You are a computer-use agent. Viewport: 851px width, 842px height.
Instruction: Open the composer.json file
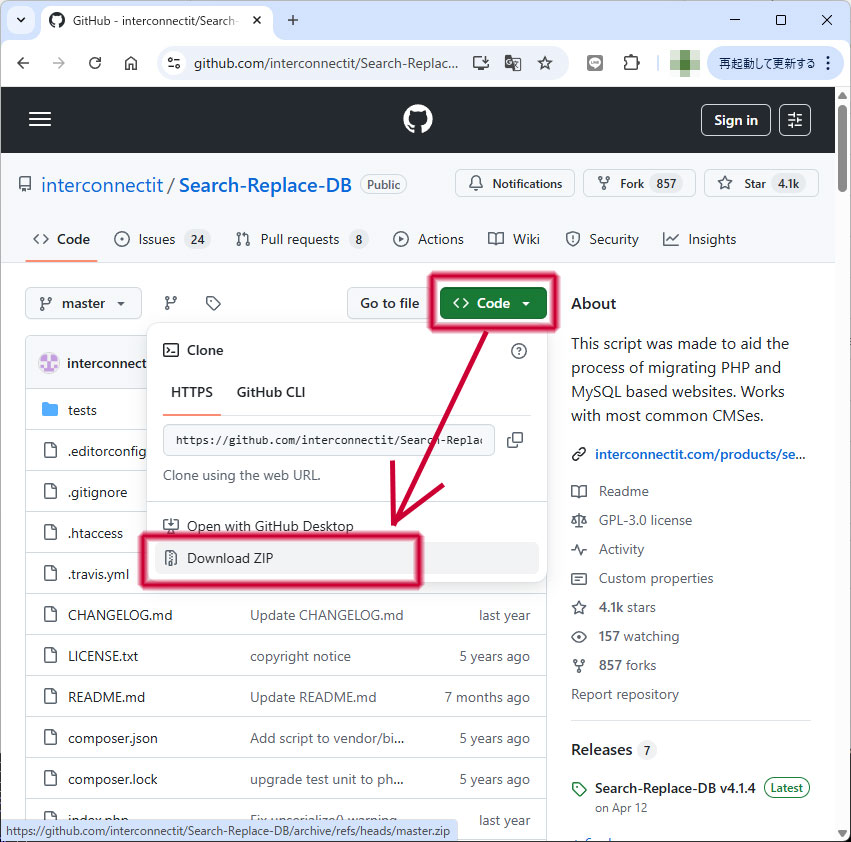[113, 738]
